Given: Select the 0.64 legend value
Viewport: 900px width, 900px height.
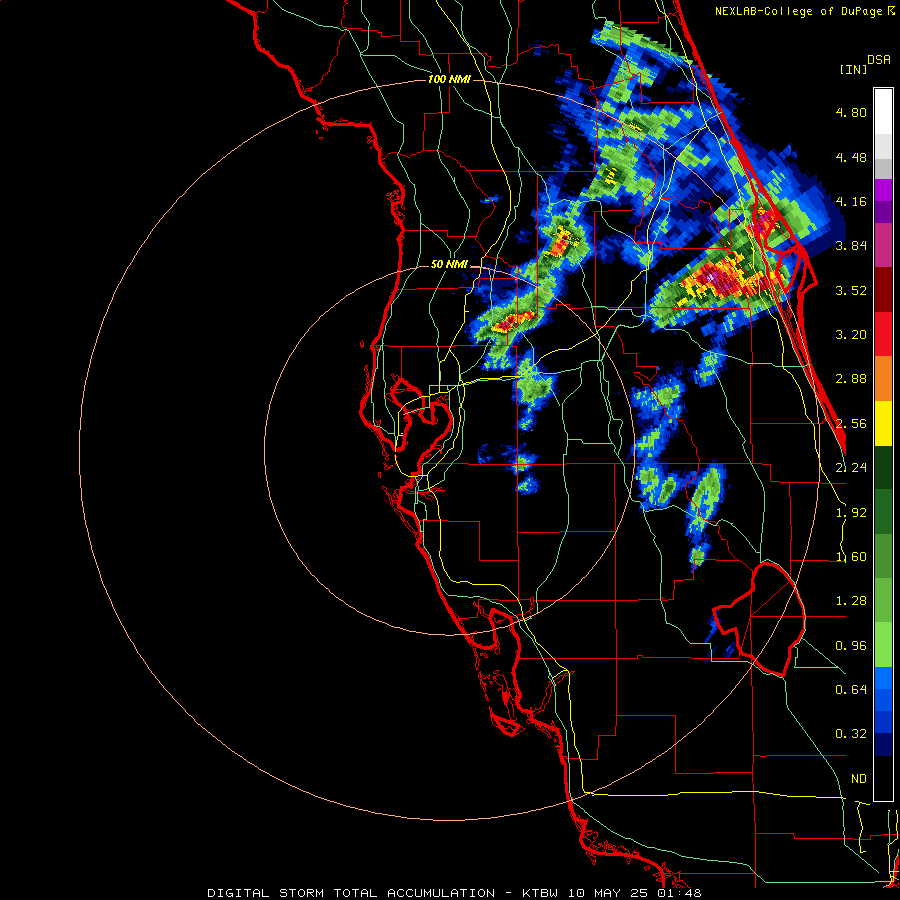Looking at the screenshot, I should [x=851, y=690].
